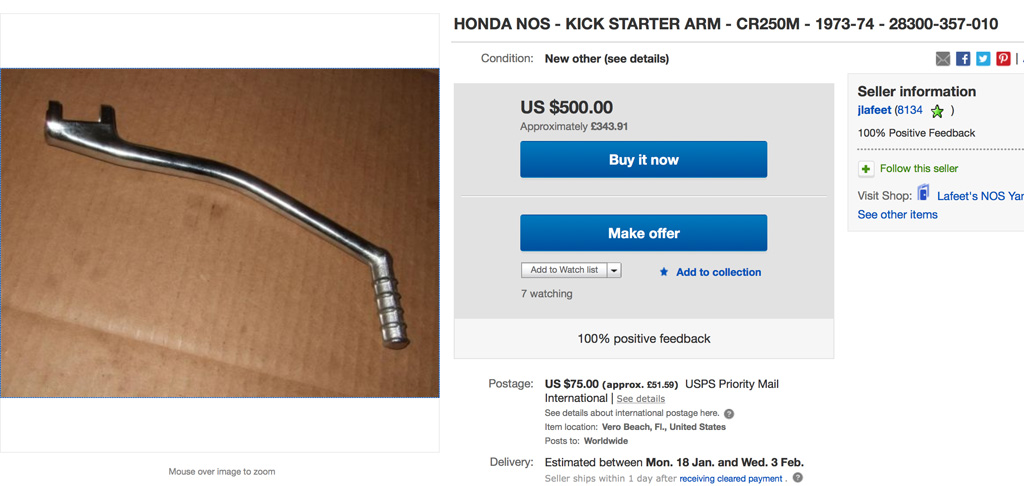Share listing on Twitter
This screenshot has width=1024, height=486.
(x=983, y=59)
